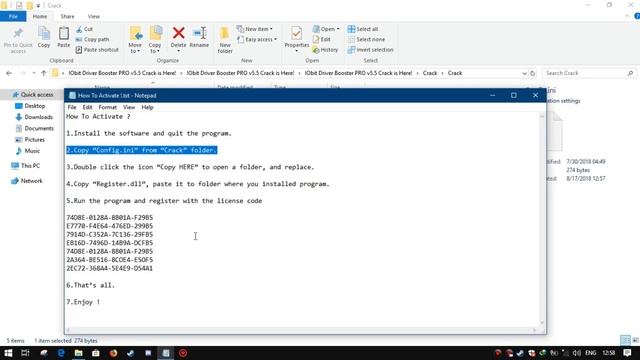This screenshot has width=640, height=360.
Task: Open file Properties from ribbon
Action: point(297,39)
